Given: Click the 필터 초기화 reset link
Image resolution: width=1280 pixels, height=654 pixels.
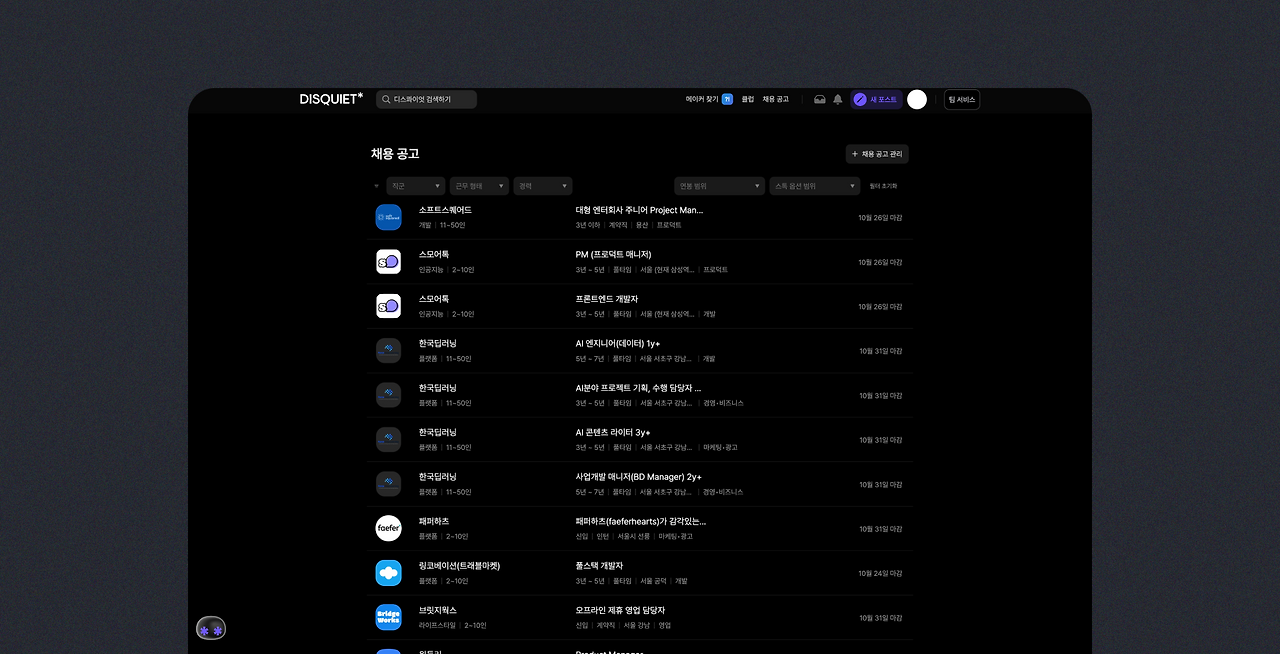Looking at the screenshot, I should pyautogui.click(x=884, y=186).
